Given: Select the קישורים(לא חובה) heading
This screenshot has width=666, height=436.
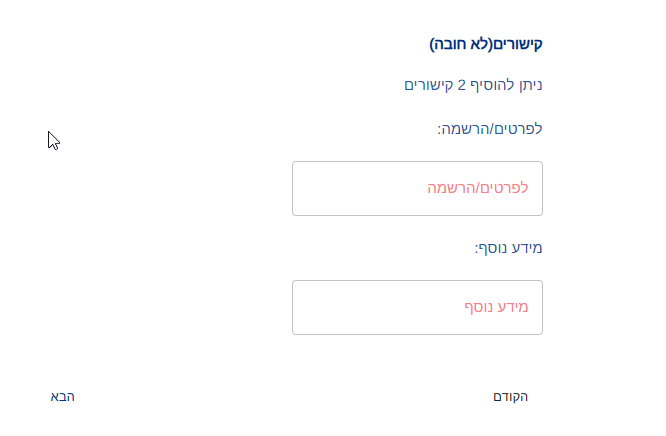Looking at the screenshot, I should pyautogui.click(x=486, y=44).
